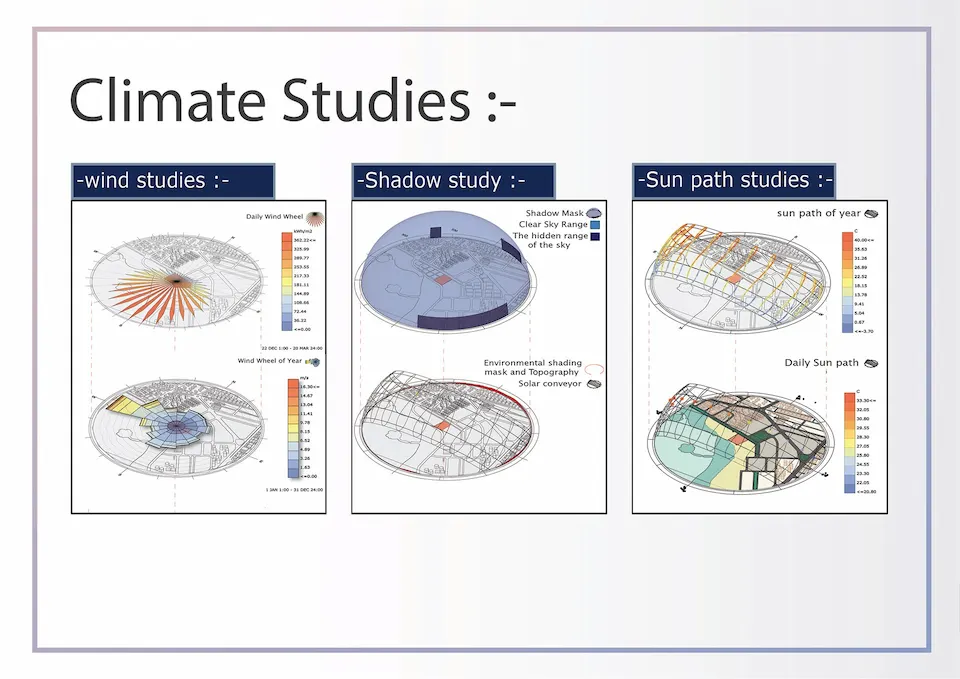The image size is (960, 679).
Task: Click the shadow mask dome diagram
Action: tap(450, 270)
